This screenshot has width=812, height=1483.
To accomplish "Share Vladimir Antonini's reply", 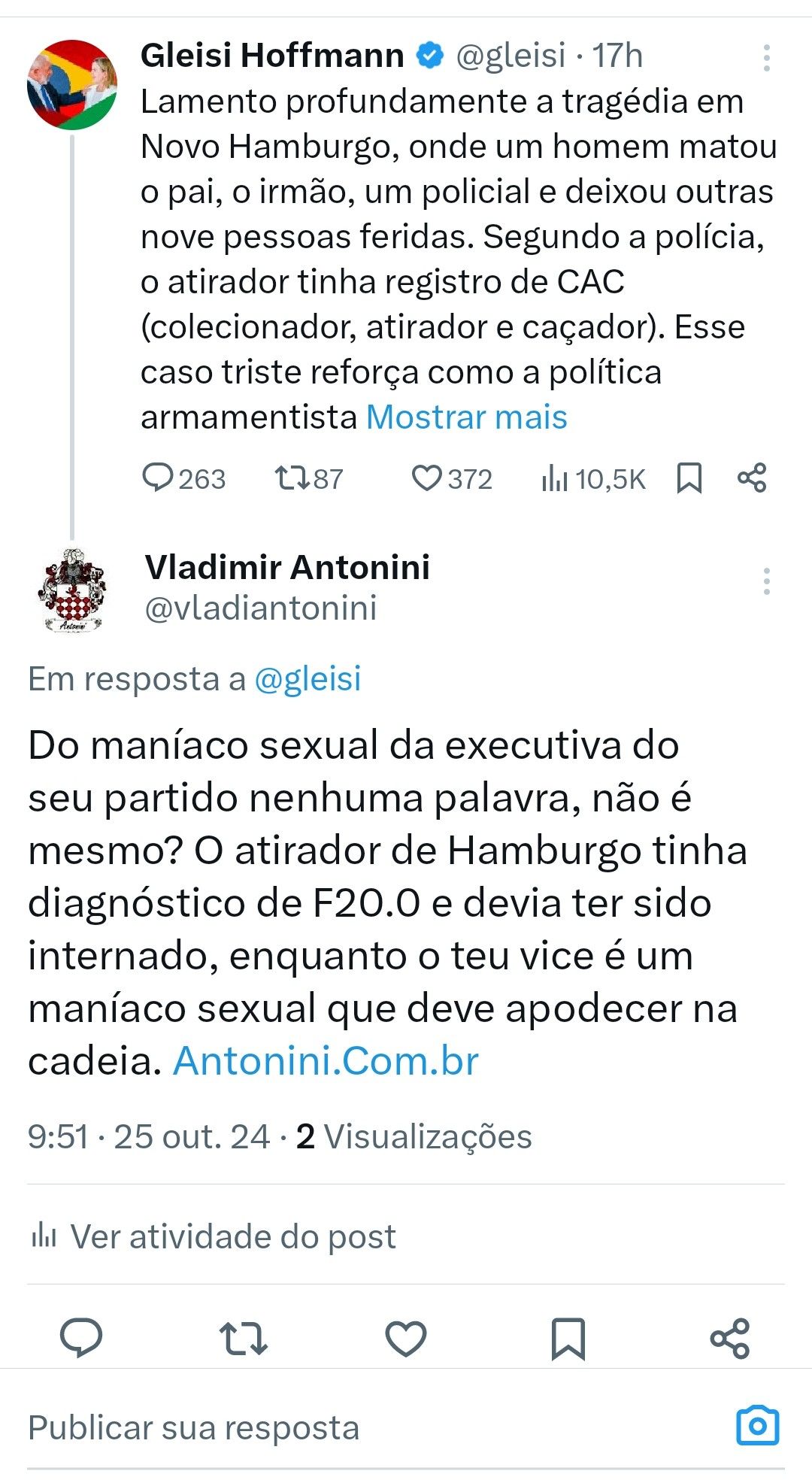I will [730, 1339].
